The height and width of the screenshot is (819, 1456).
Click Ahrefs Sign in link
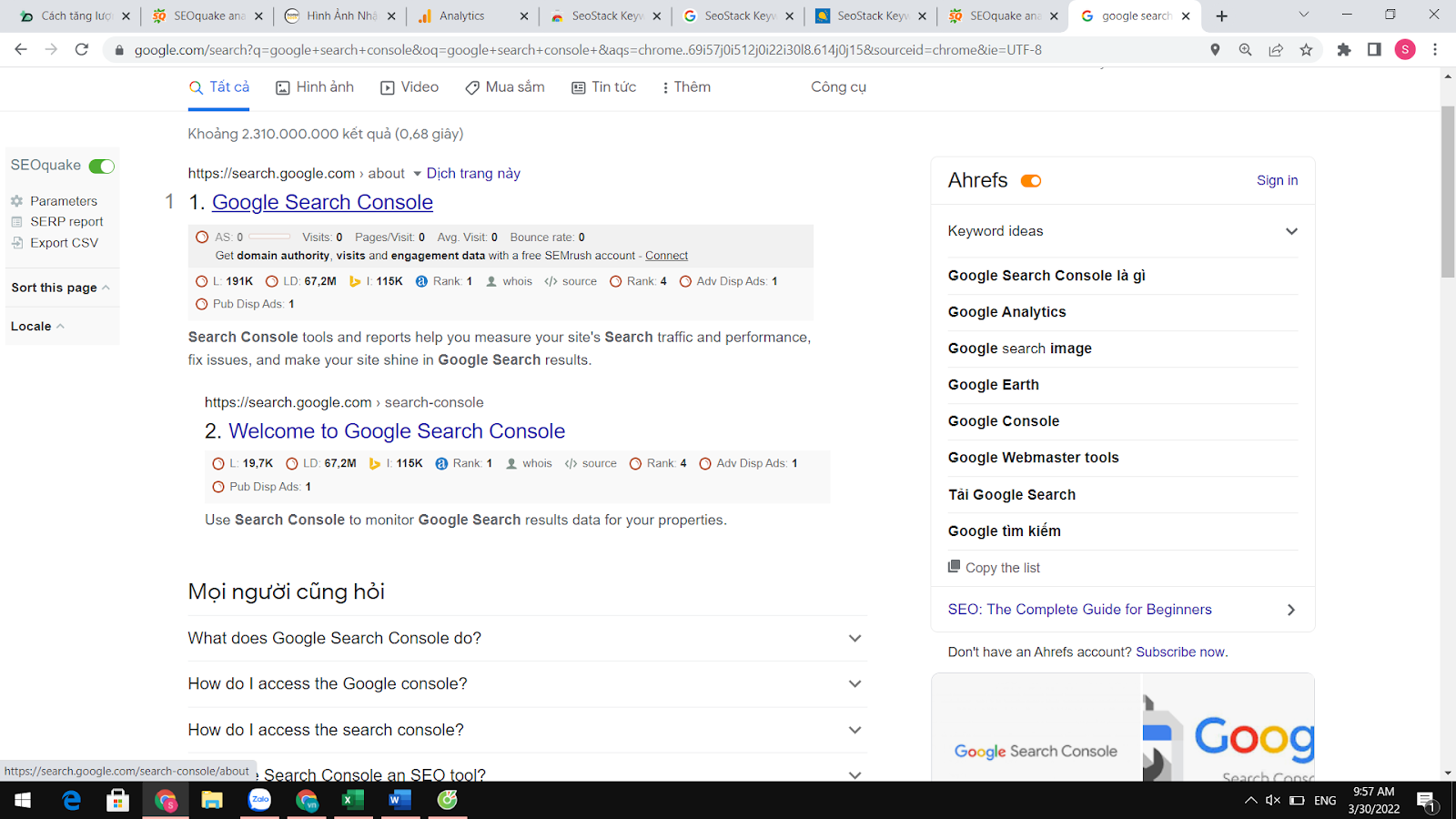1278,180
